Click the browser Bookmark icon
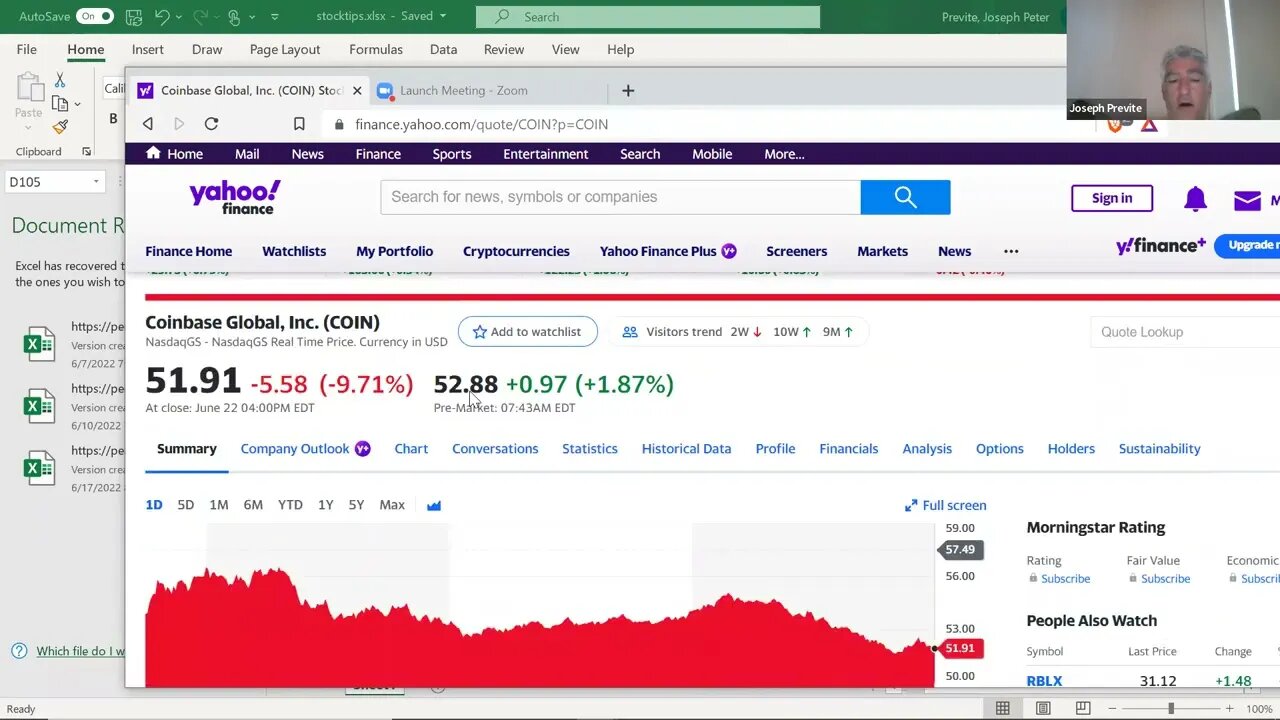The height and width of the screenshot is (720, 1280). point(299,124)
